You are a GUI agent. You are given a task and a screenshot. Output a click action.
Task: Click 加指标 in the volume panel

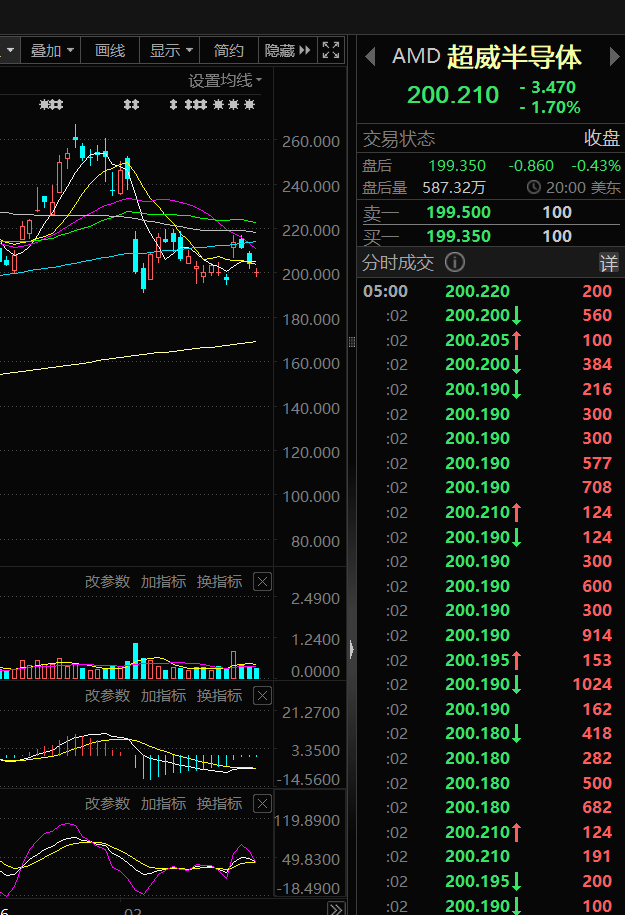(x=163, y=581)
